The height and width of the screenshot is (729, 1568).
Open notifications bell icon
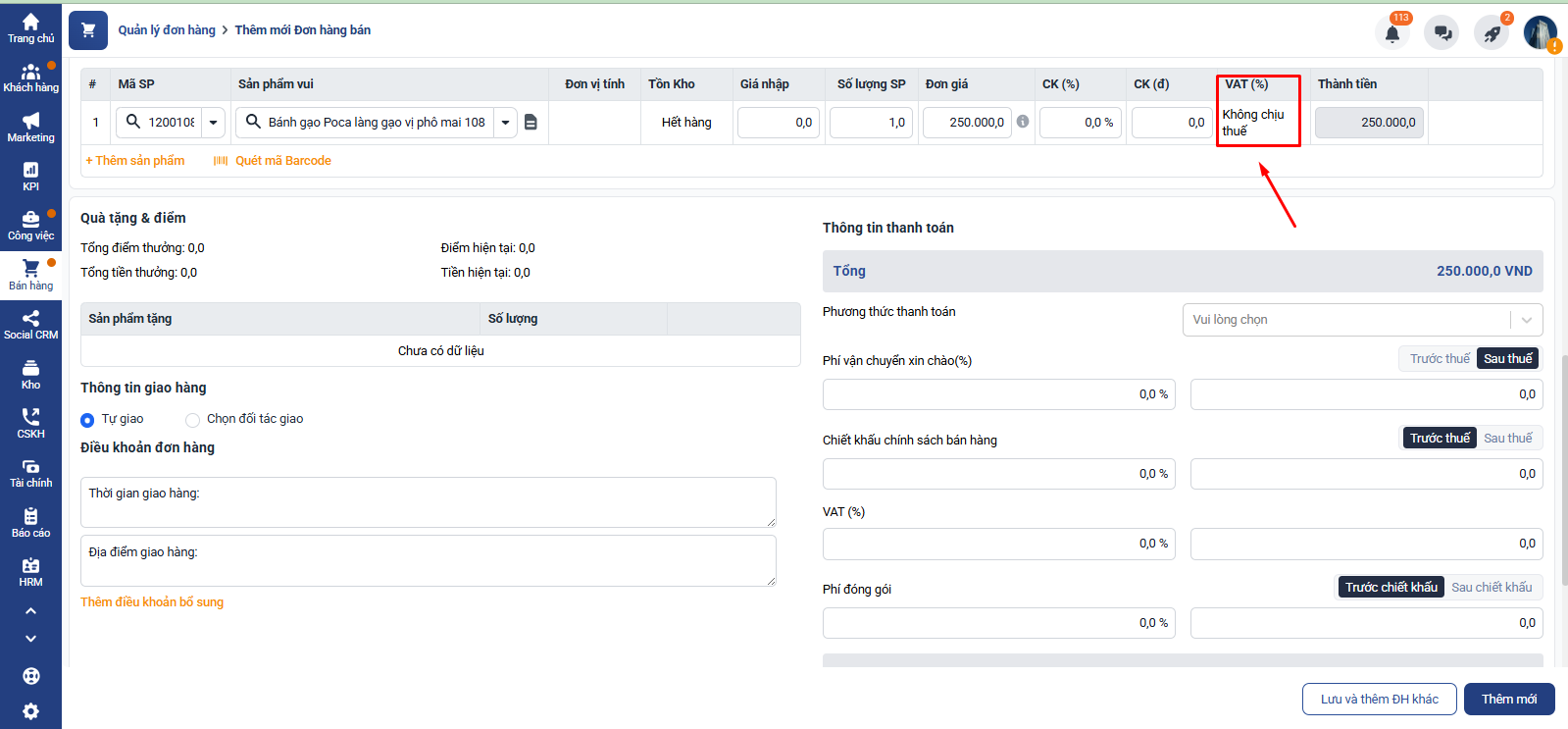[1391, 33]
